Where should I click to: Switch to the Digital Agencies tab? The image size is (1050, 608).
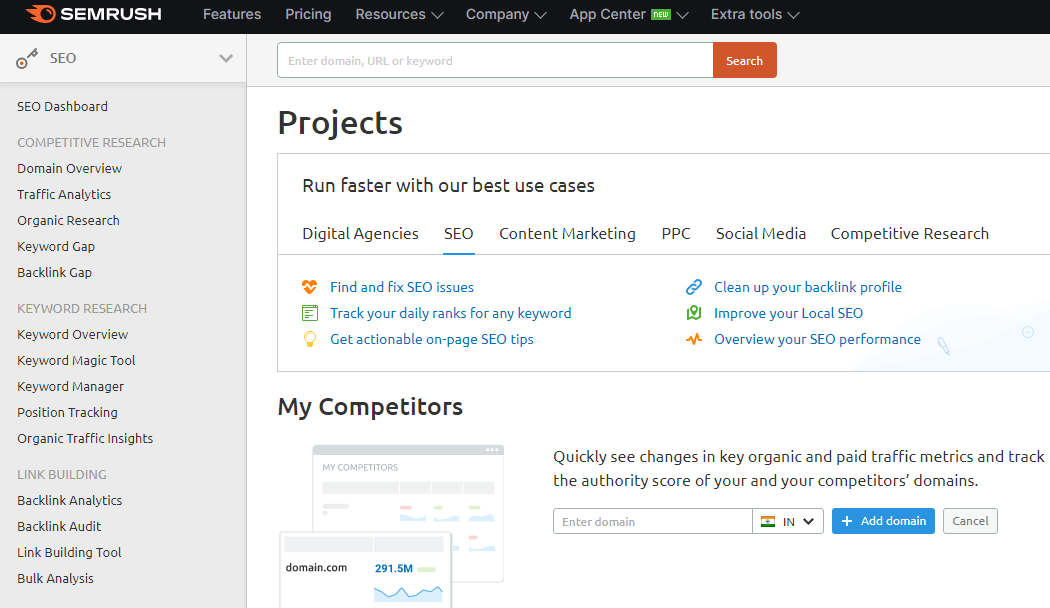coord(360,234)
